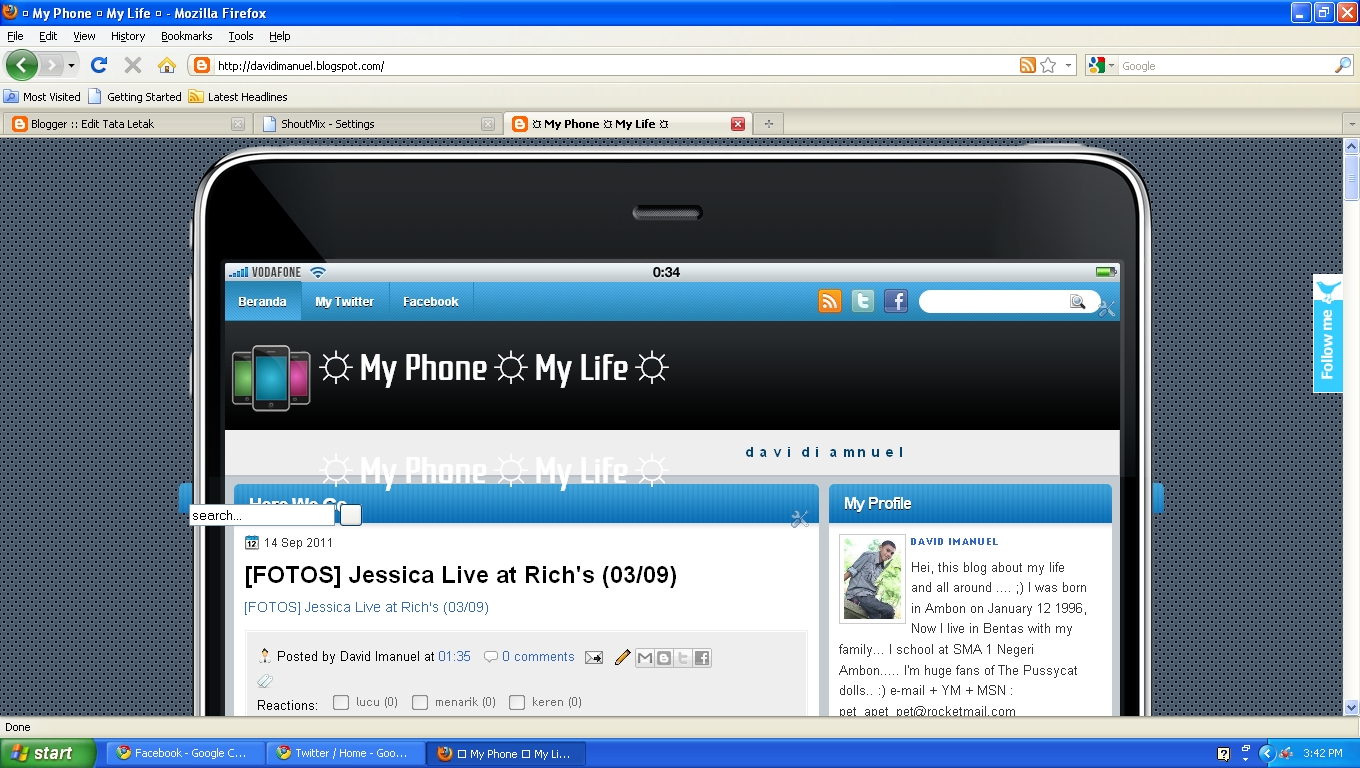Click the blog header search field
Screen dimensions: 1360x768
995,301
